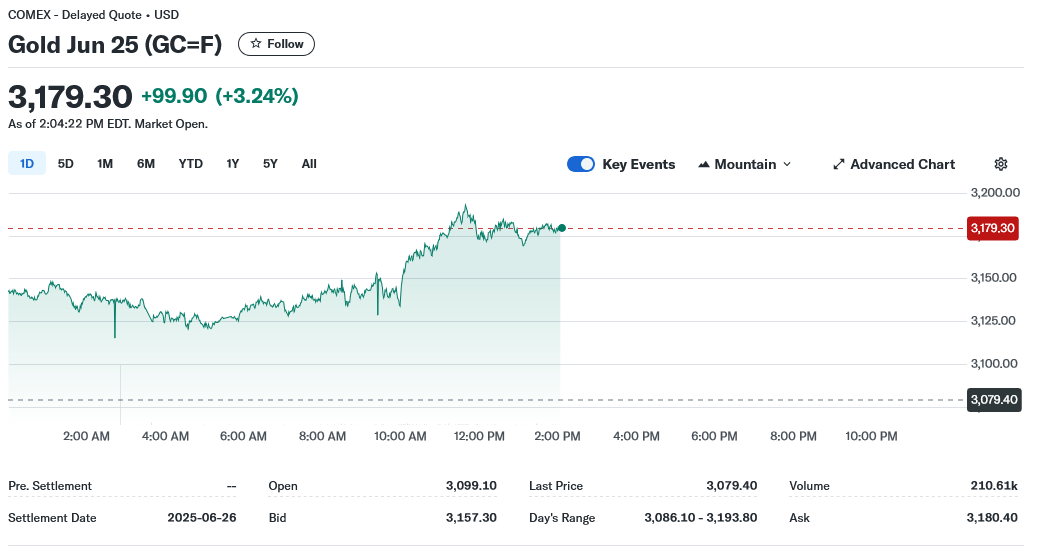The width and height of the screenshot is (1037, 554).
Task: Switch chart to 6M range
Action: click(145, 163)
